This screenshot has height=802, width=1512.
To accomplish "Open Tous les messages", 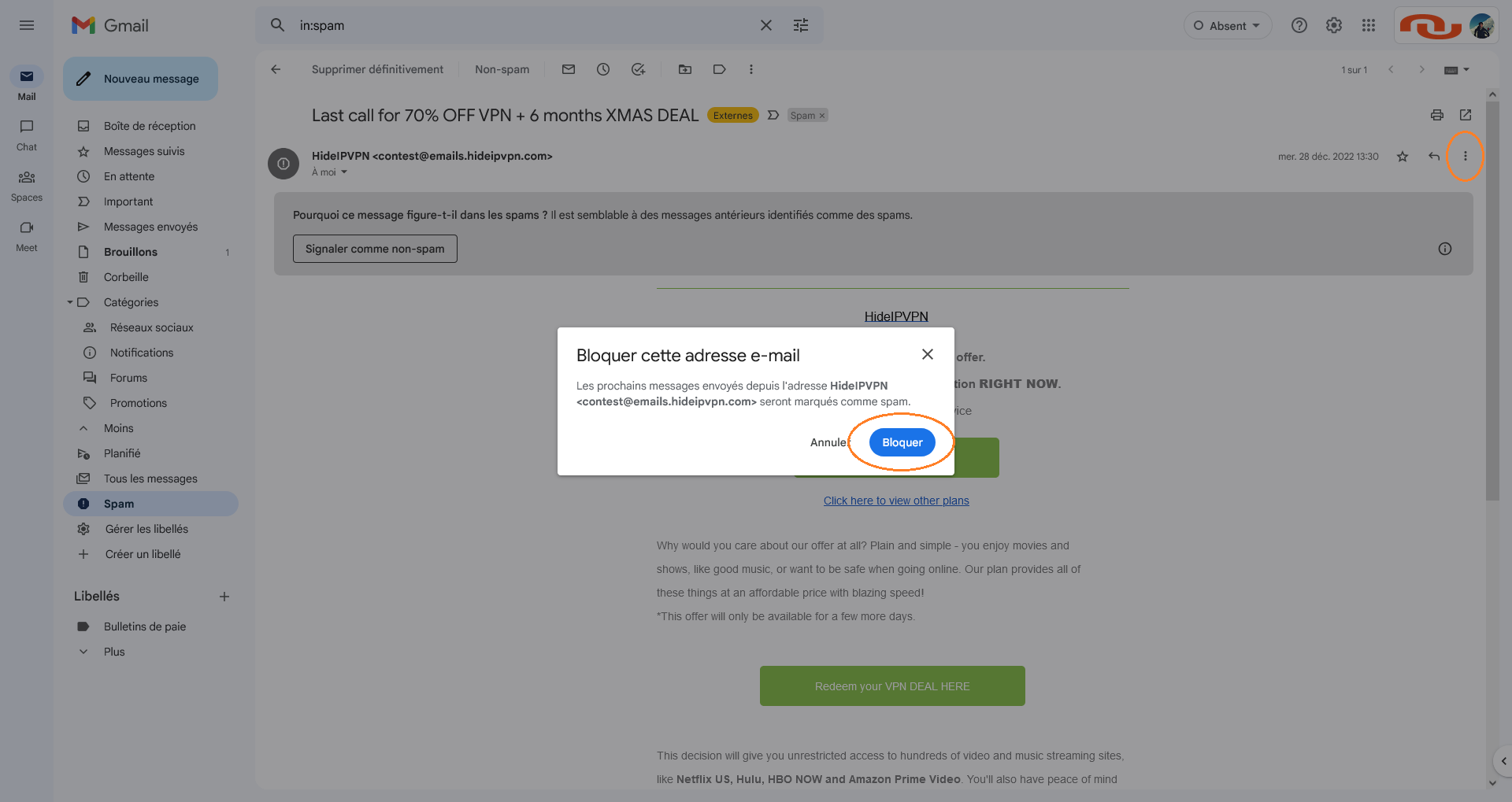I will [x=150, y=479].
